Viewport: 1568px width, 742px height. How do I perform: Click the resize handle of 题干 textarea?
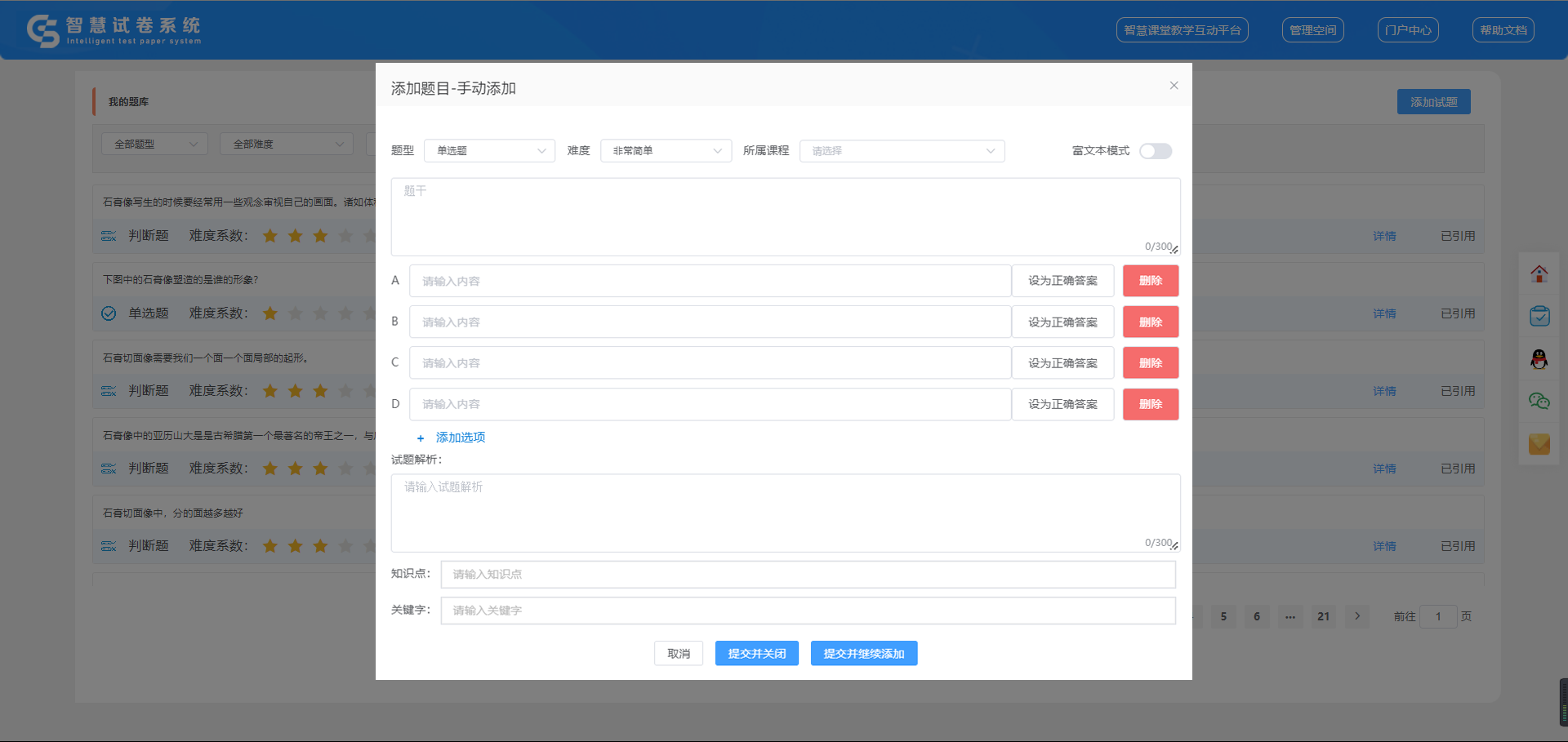click(1174, 249)
